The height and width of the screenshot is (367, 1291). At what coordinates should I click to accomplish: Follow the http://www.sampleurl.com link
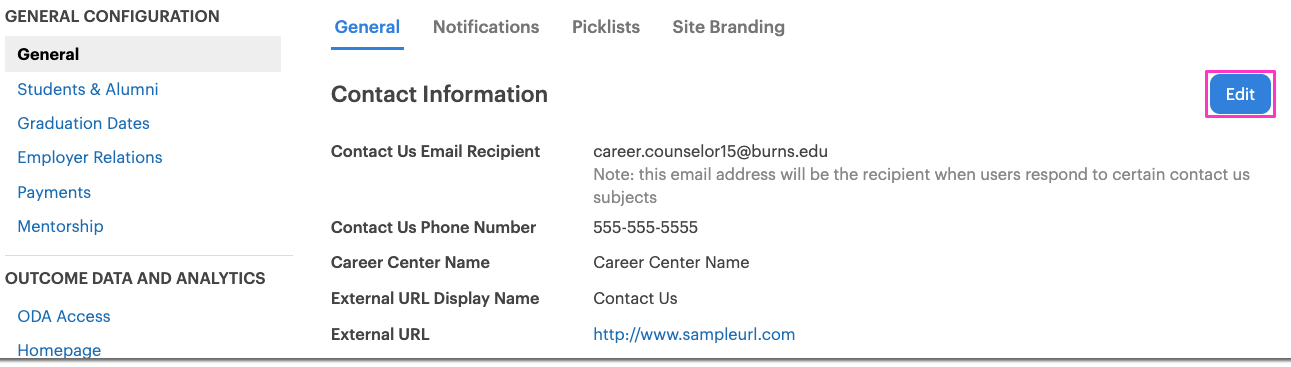click(x=694, y=334)
